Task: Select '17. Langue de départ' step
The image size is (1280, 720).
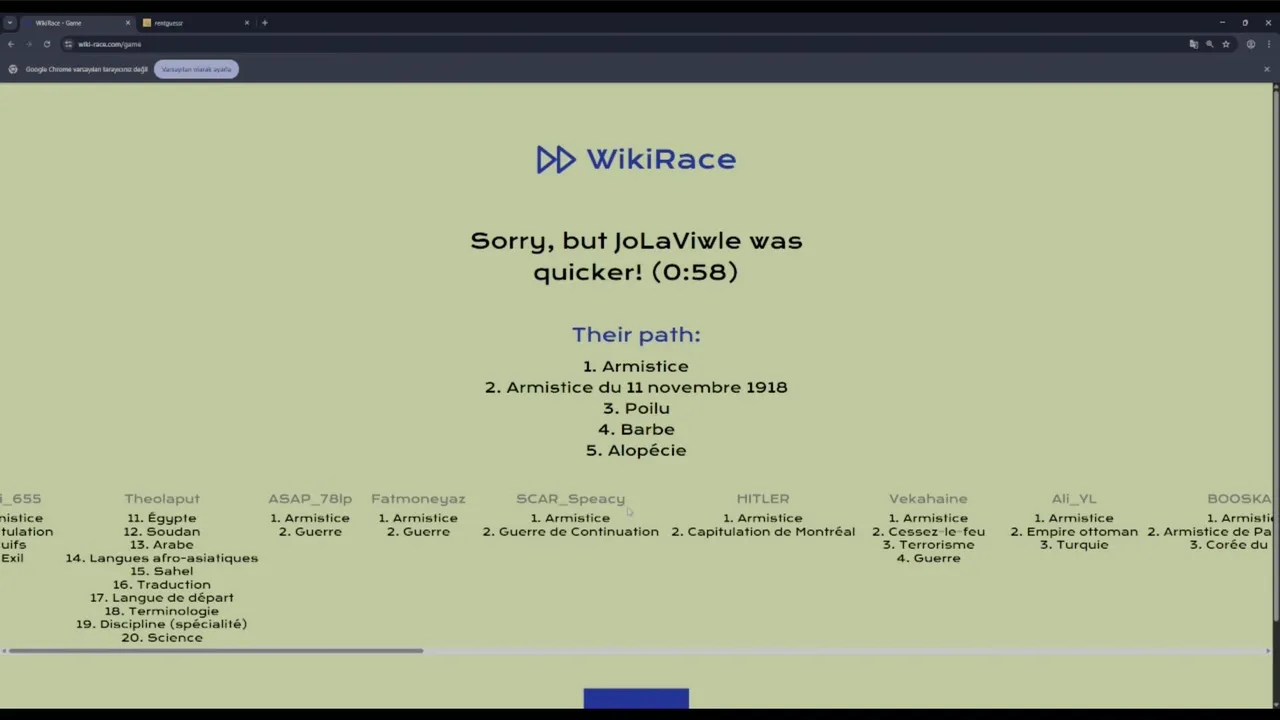Action: (x=162, y=597)
